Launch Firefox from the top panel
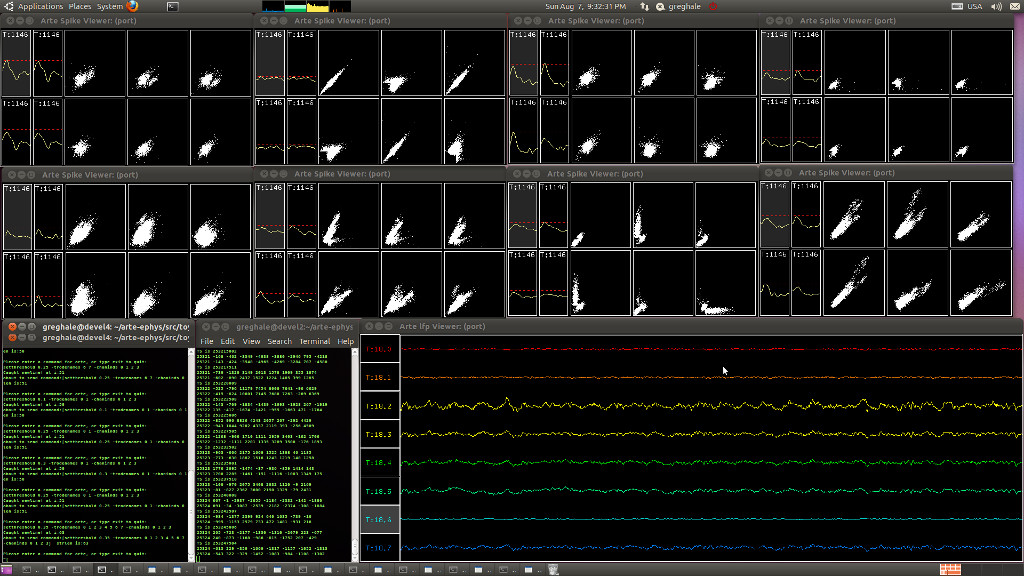The image size is (1024, 576). (x=133, y=7)
